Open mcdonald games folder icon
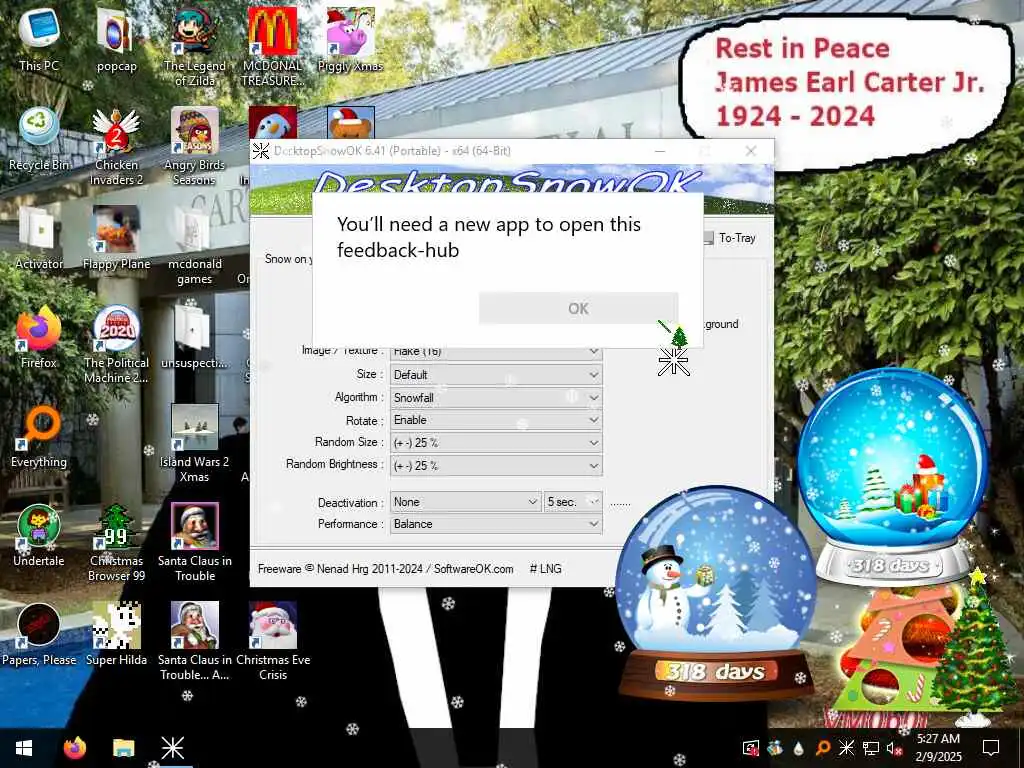The height and width of the screenshot is (768, 1024). 195,246
